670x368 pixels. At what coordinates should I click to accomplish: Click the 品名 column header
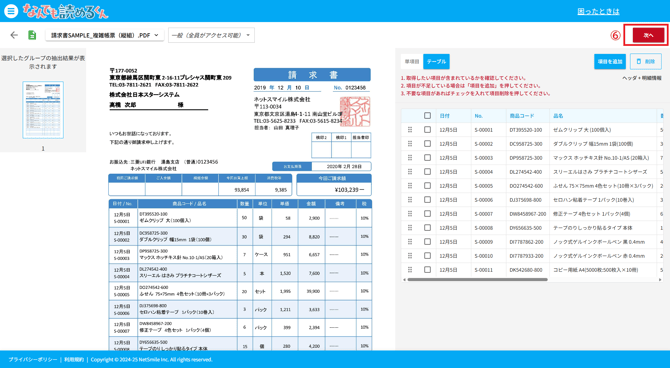pos(603,115)
